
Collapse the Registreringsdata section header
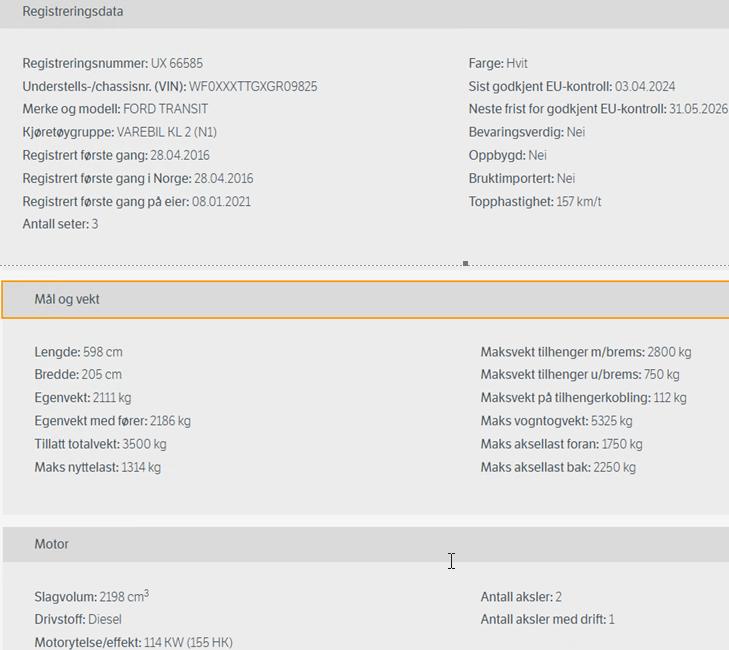(73, 12)
